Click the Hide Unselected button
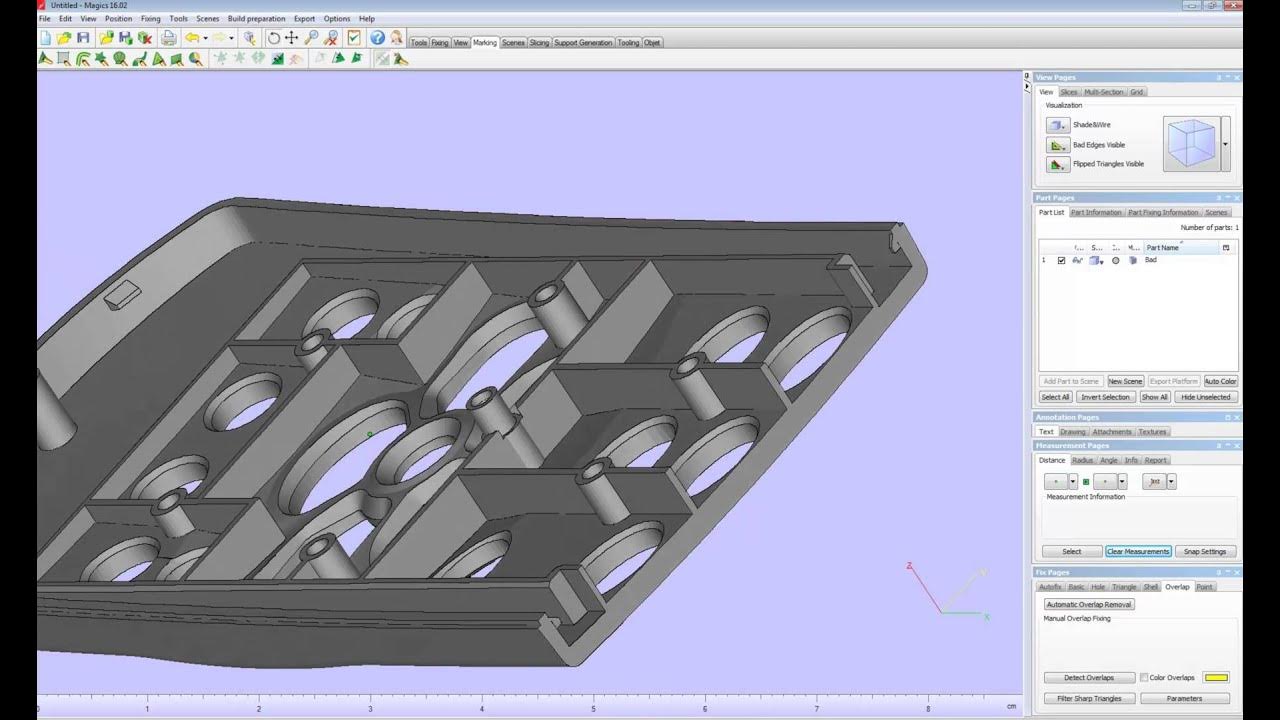 pos(1206,397)
